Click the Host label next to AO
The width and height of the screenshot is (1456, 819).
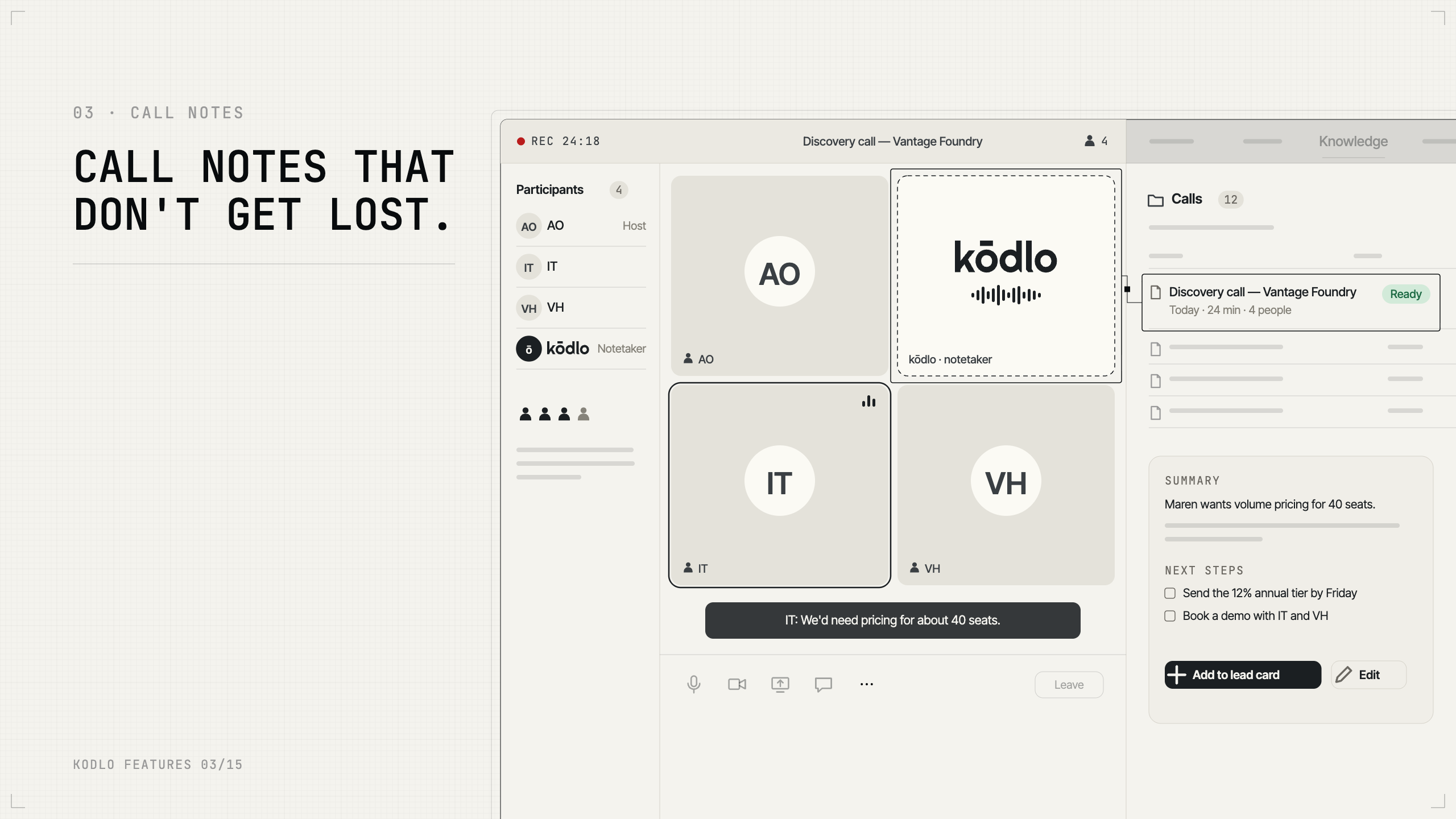pyautogui.click(x=634, y=226)
